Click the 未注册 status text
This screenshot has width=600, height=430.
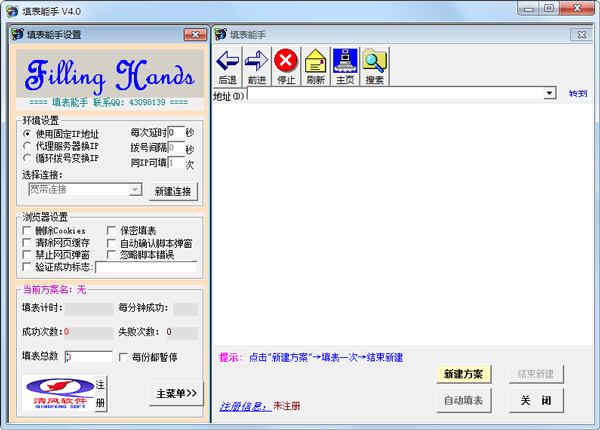(x=287, y=406)
